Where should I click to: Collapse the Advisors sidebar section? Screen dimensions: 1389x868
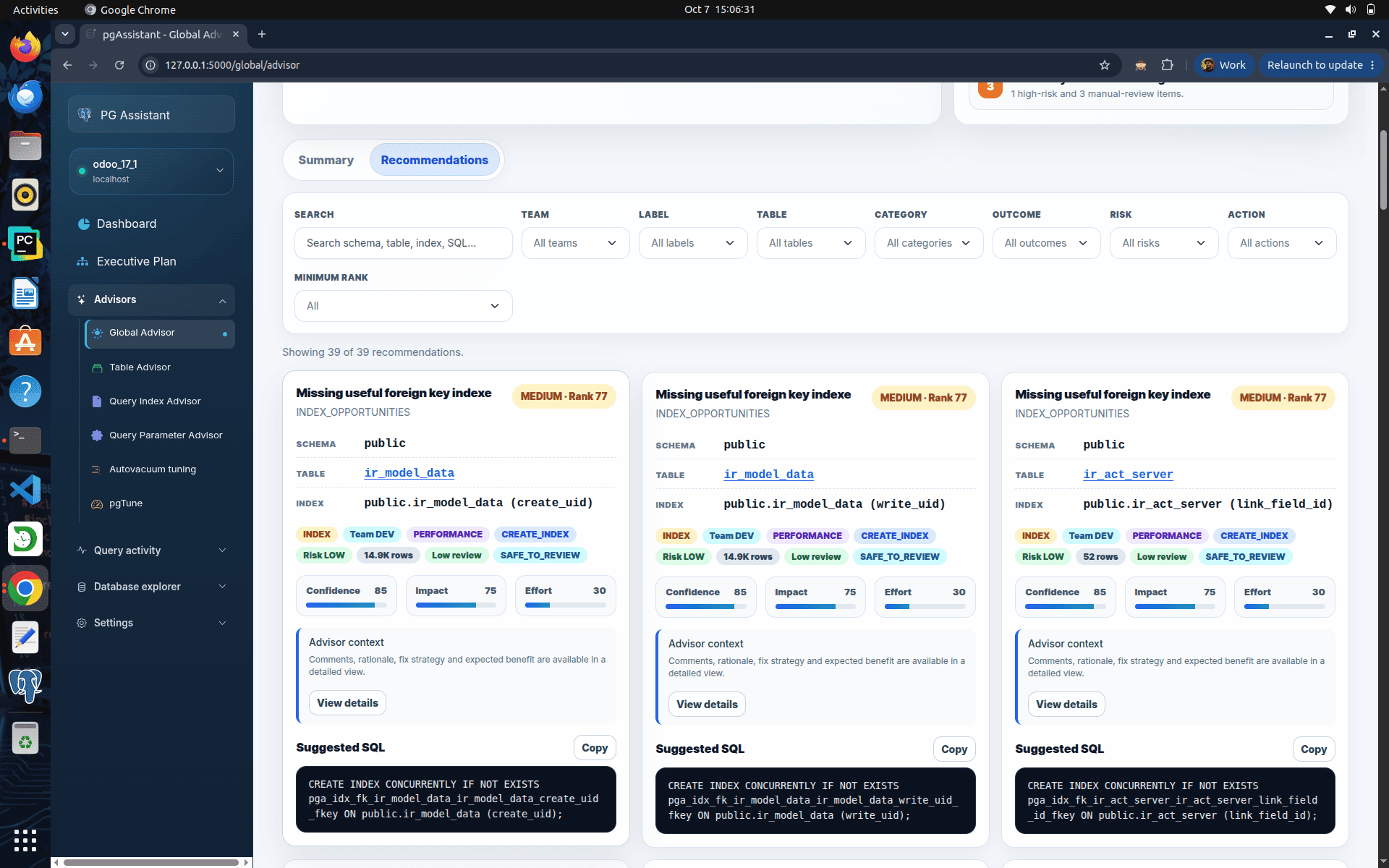tap(151, 299)
